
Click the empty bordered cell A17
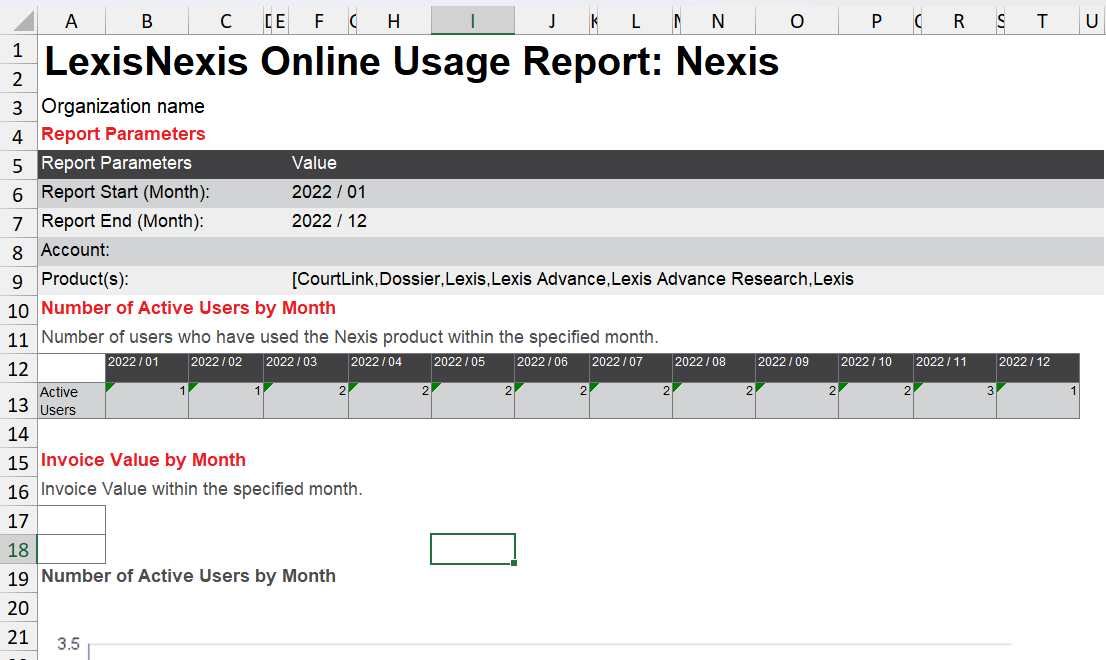71,520
